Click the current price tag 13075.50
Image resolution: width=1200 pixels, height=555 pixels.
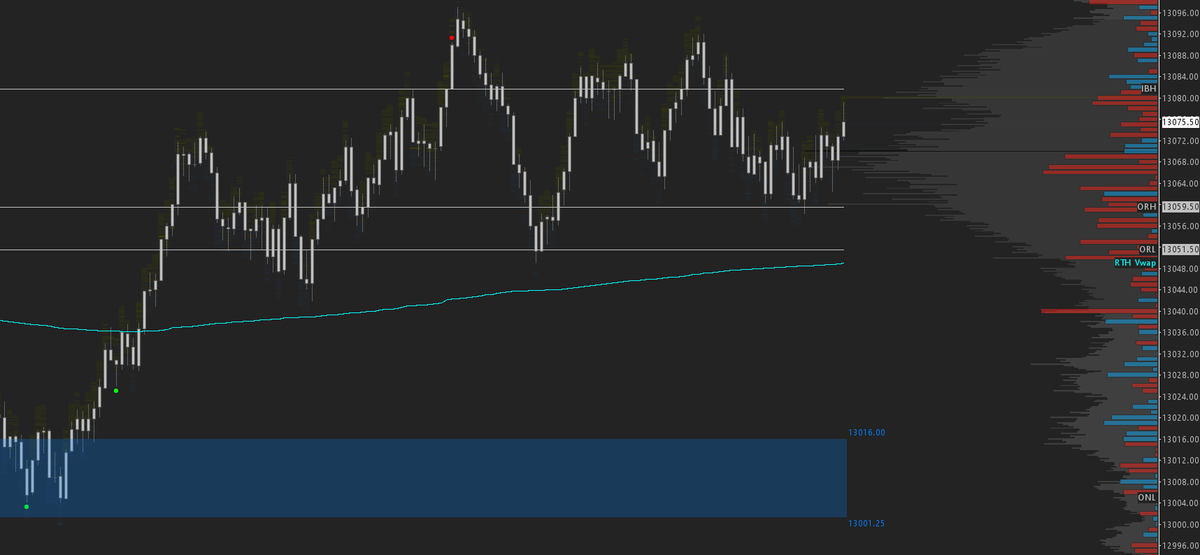(1180, 121)
